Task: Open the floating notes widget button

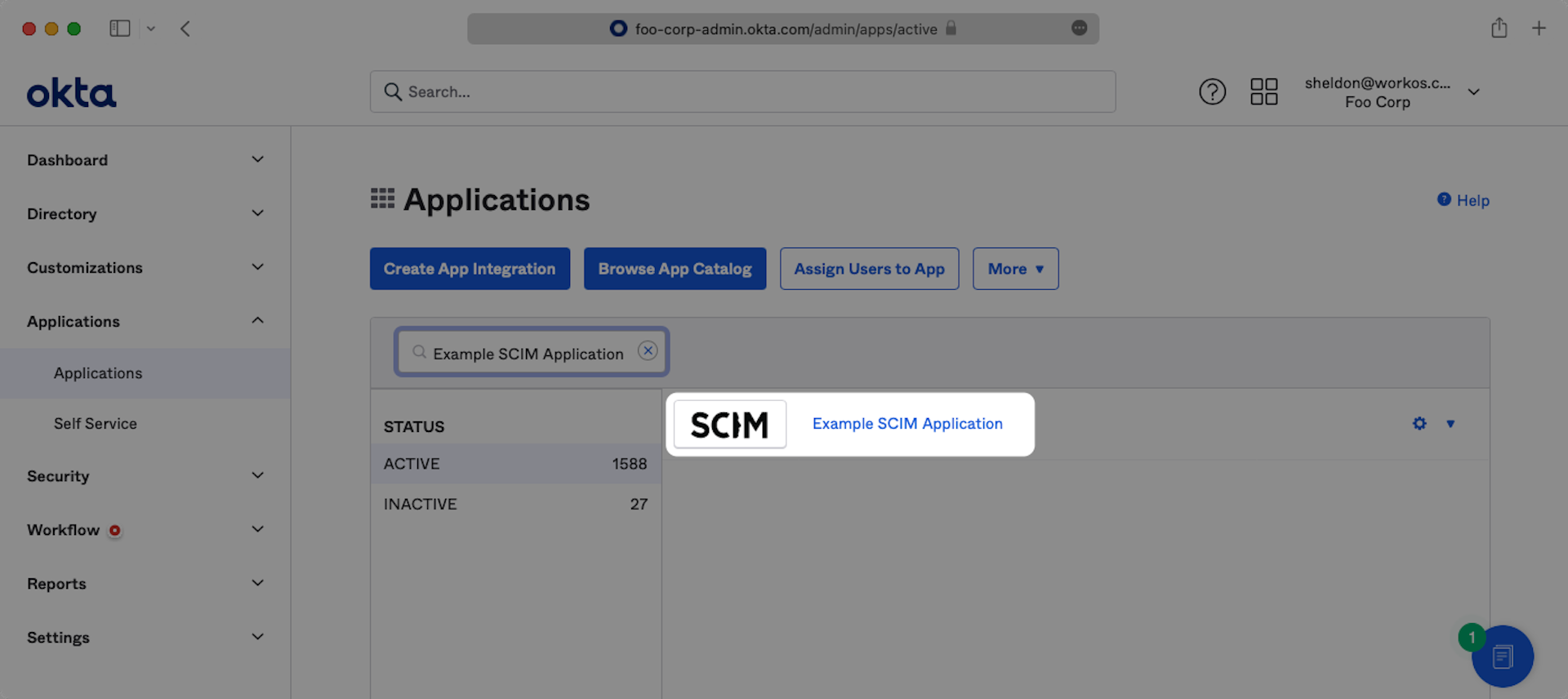Action: point(1503,656)
